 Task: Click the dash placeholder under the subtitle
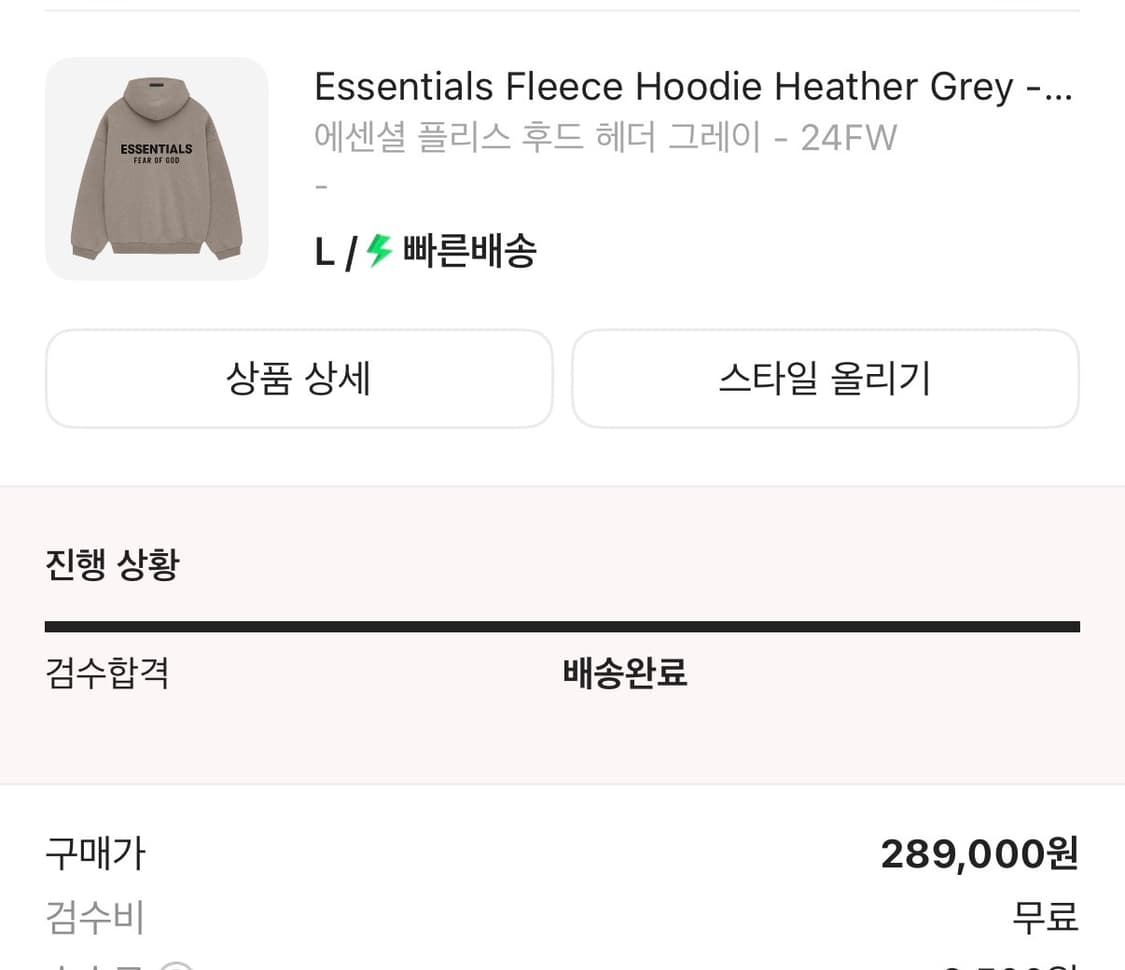tap(321, 186)
